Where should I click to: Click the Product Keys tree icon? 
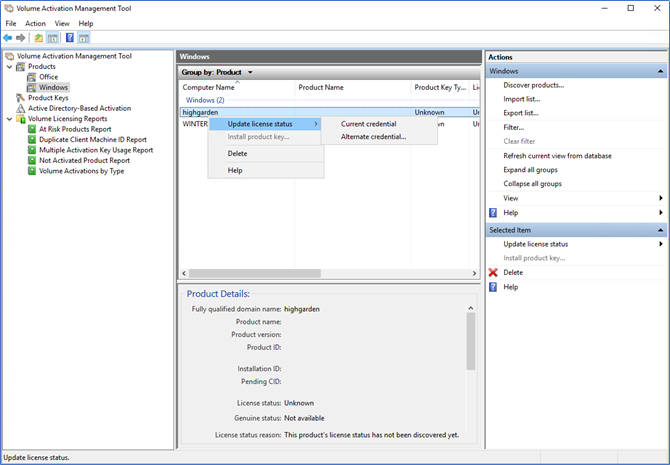[x=21, y=98]
